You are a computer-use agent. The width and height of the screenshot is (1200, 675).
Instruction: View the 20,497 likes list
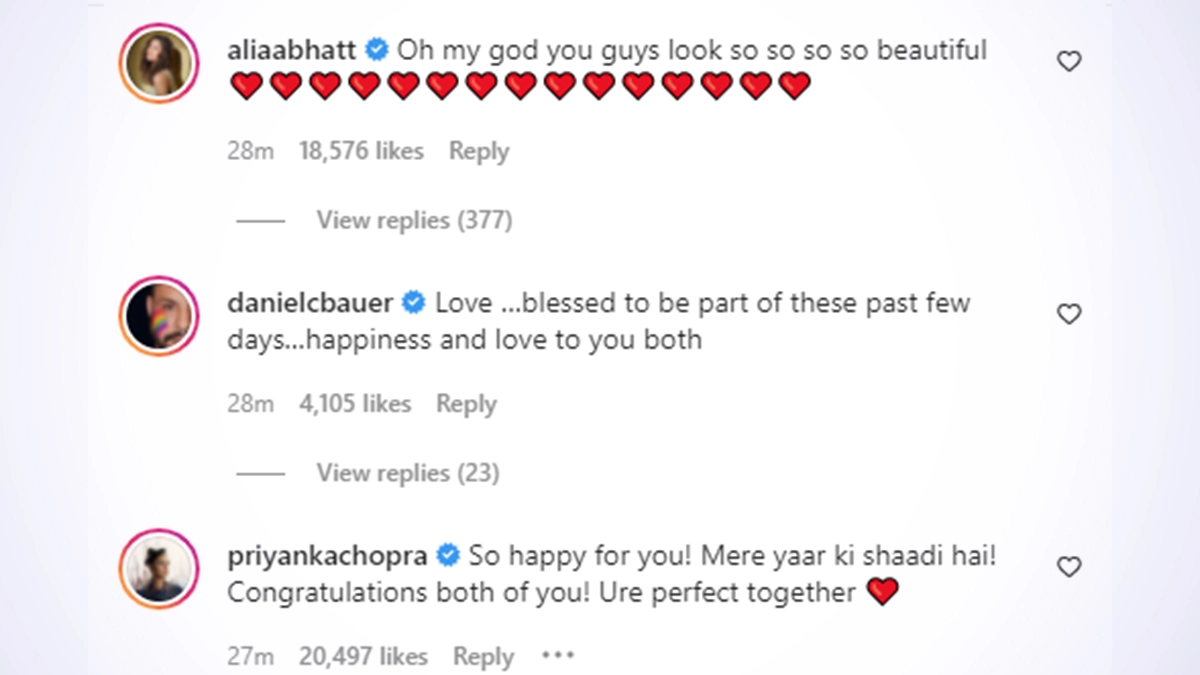click(x=363, y=657)
